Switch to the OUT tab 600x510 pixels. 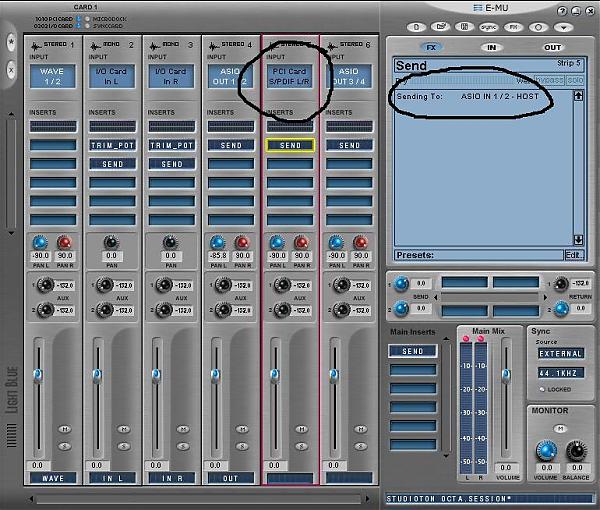(552, 47)
